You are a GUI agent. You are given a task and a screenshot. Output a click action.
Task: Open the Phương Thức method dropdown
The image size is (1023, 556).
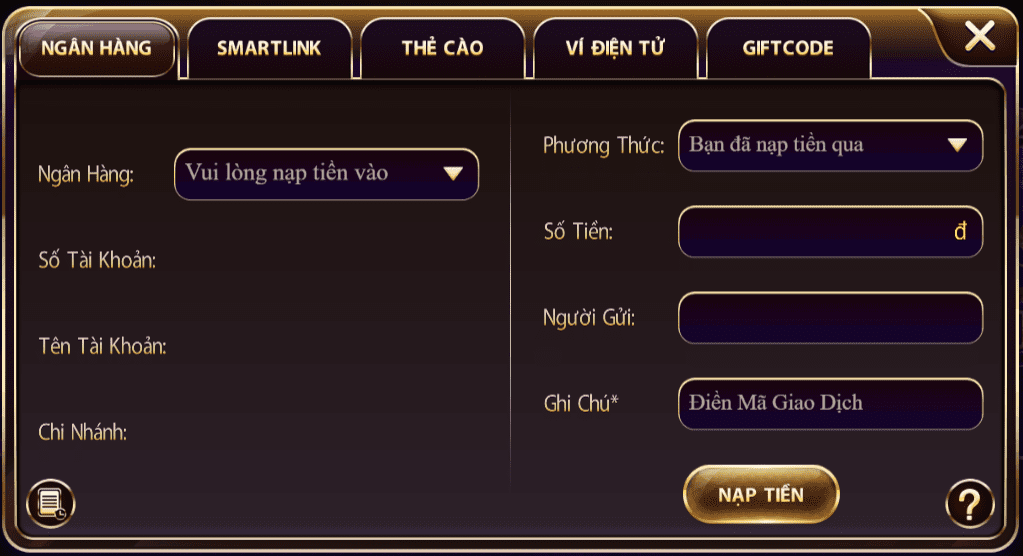click(830, 145)
